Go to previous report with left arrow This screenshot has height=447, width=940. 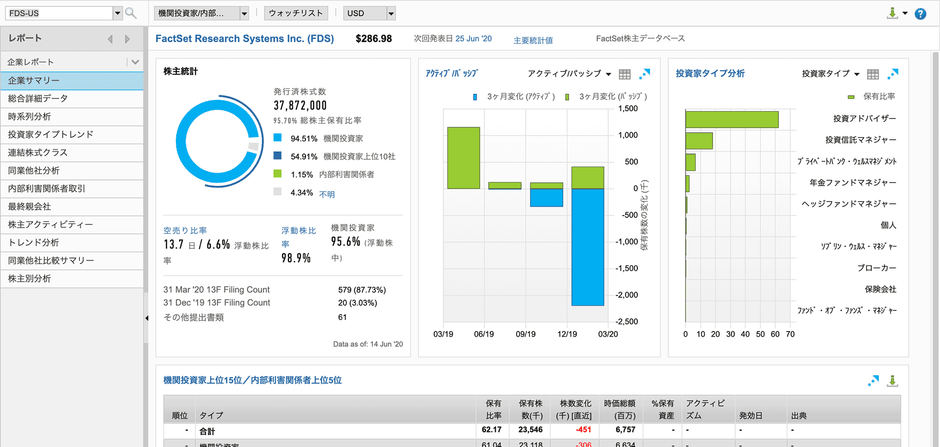[110, 40]
